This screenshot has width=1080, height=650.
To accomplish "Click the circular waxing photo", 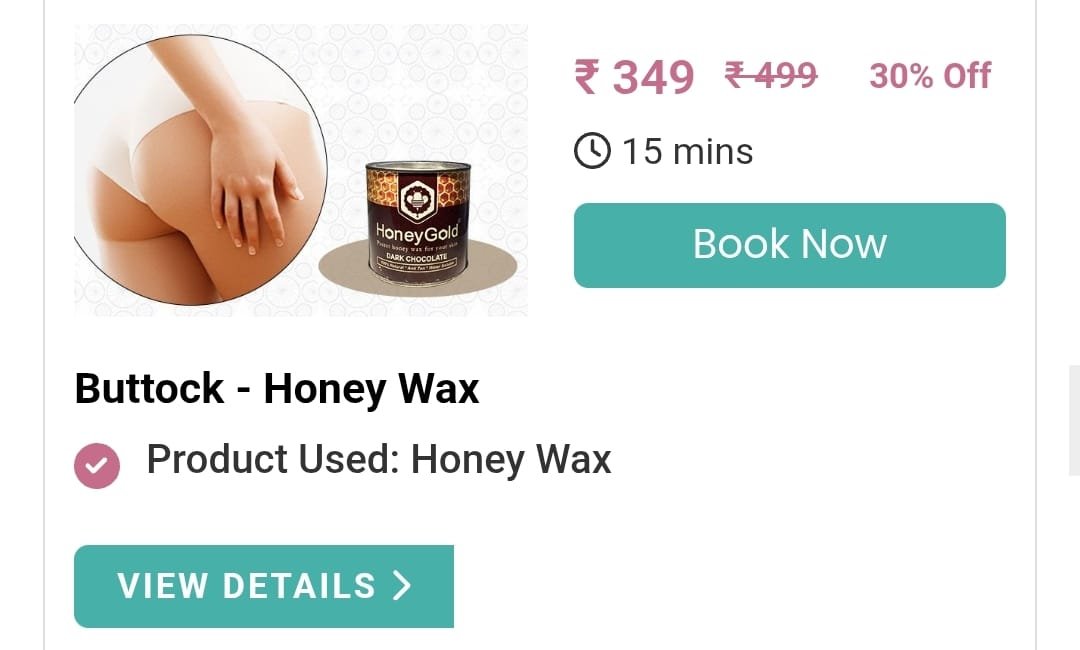I will (200, 169).
